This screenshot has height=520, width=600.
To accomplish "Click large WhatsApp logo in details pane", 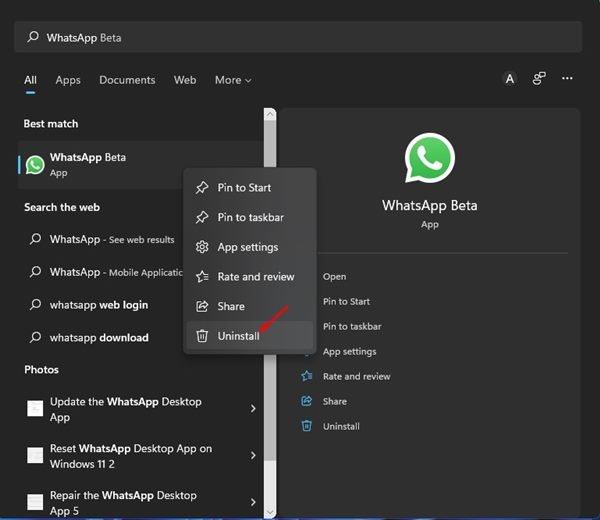I will (430, 158).
